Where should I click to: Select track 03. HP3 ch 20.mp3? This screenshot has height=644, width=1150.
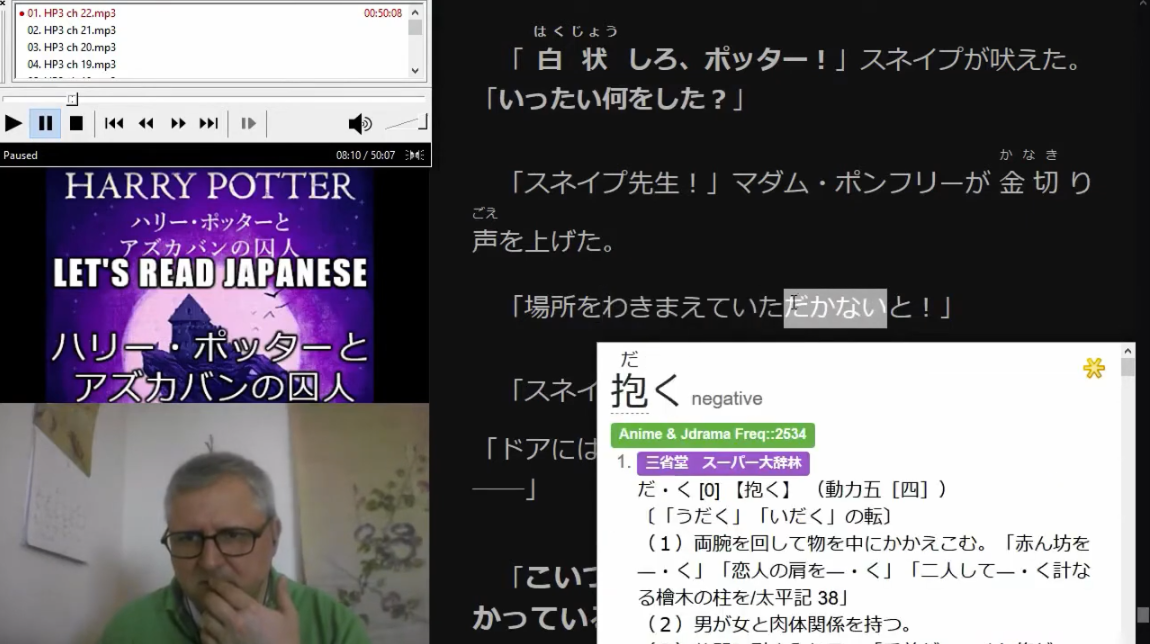pyautogui.click(x=71, y=47)
